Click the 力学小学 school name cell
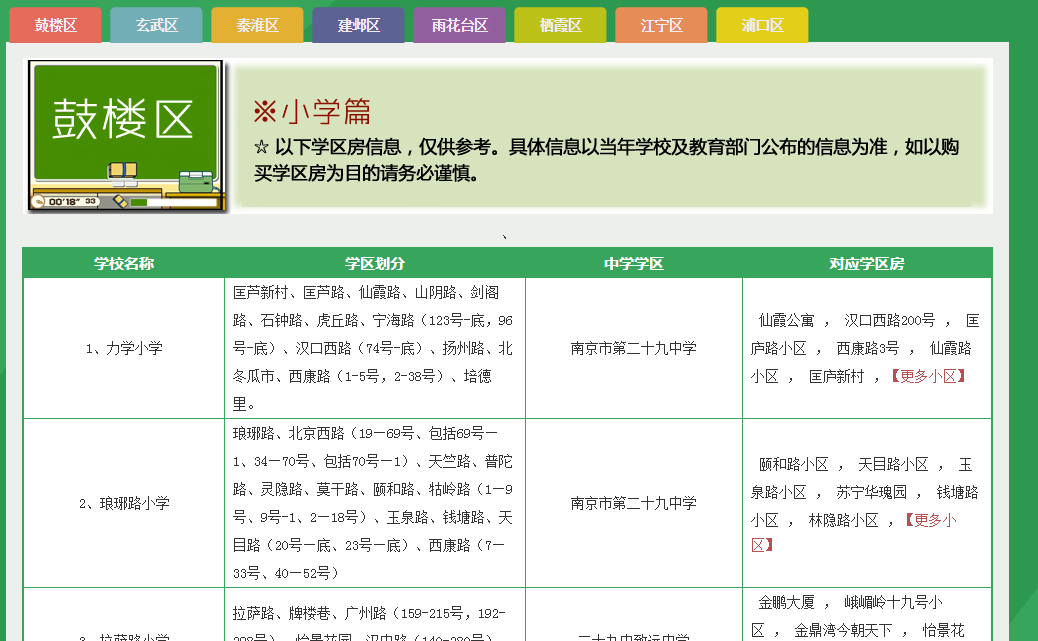The image size is (1038, 641). click(124, 349)
